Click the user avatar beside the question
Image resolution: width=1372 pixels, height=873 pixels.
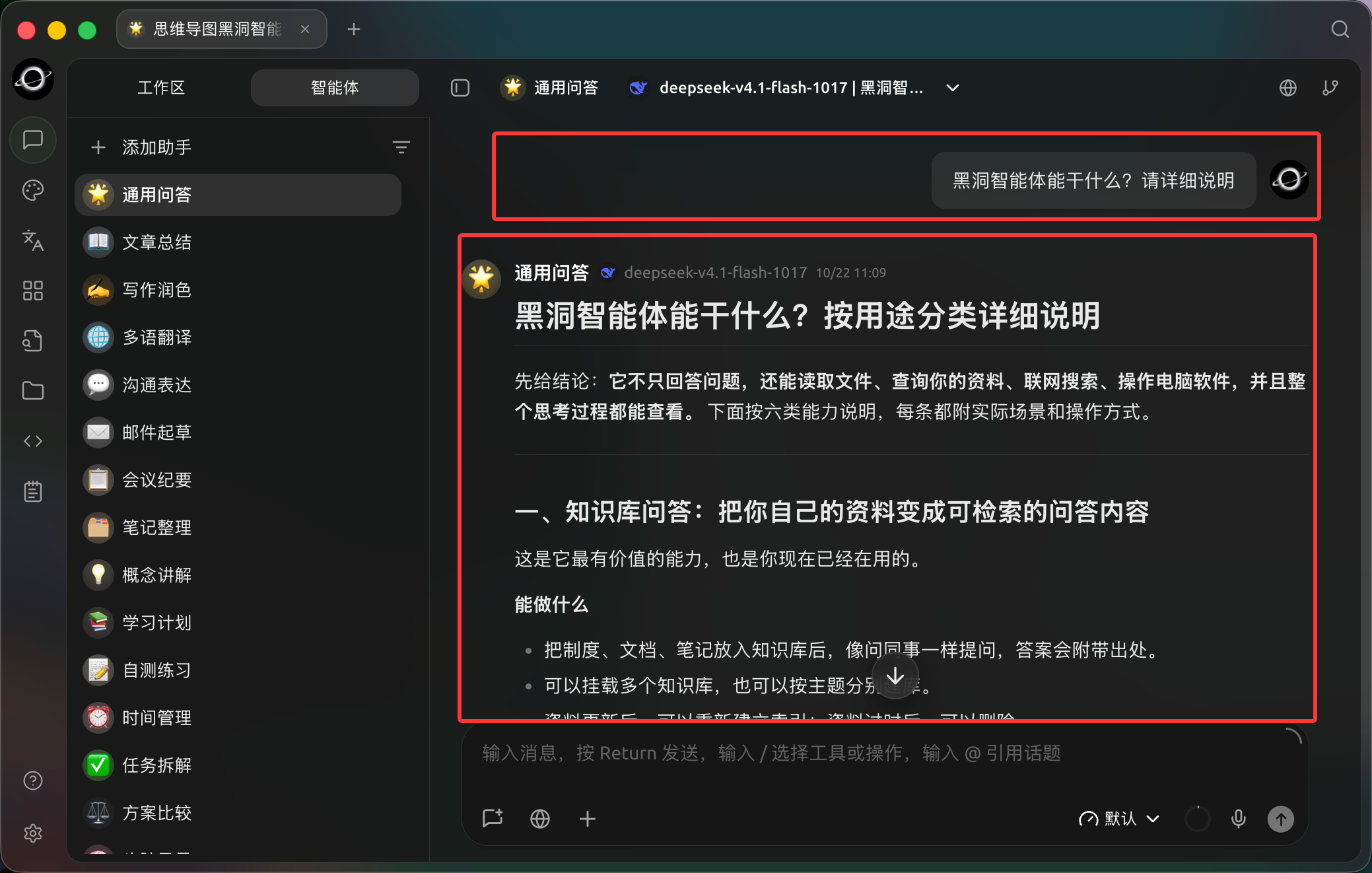1289,180
